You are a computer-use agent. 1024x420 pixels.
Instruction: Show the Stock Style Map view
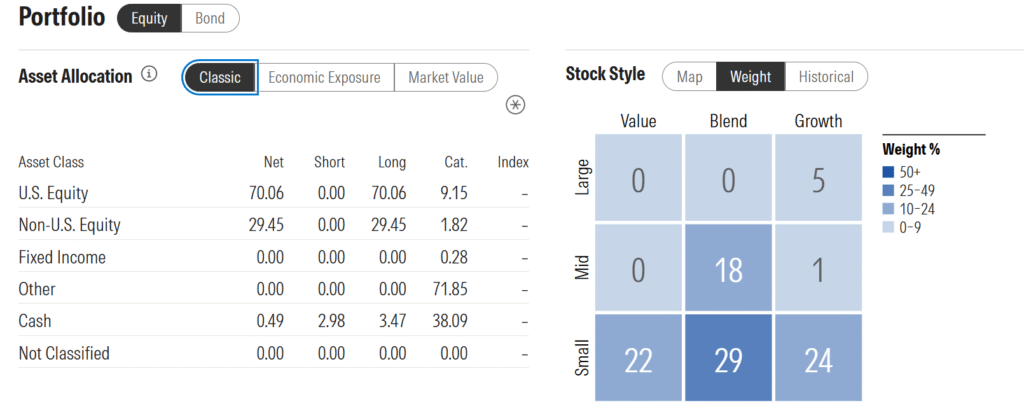tap(689, 77)
